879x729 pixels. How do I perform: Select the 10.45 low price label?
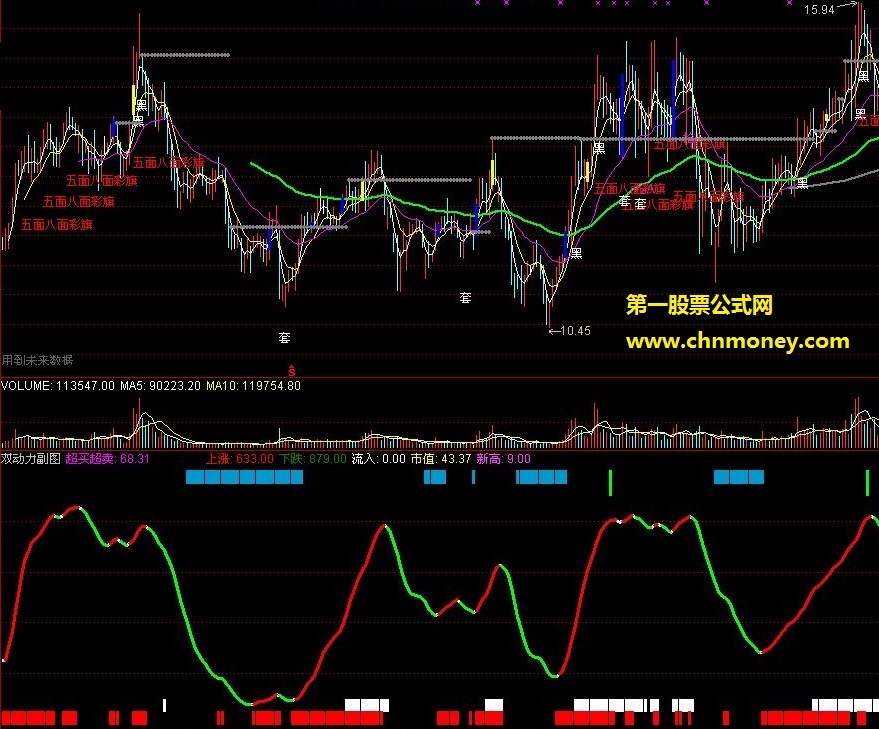[575, 331]
